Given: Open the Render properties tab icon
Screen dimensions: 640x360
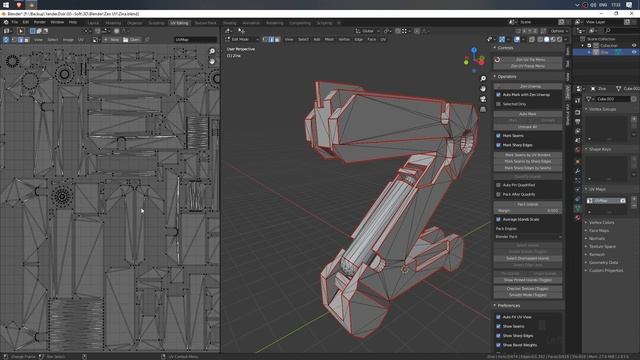Looking at the screenshot, I should 578,112.
